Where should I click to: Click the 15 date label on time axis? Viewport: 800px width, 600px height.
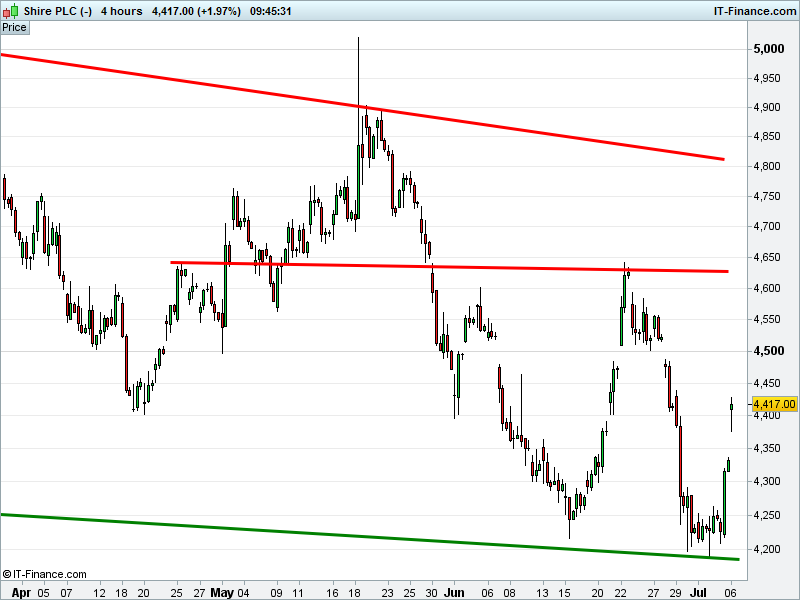564,593
